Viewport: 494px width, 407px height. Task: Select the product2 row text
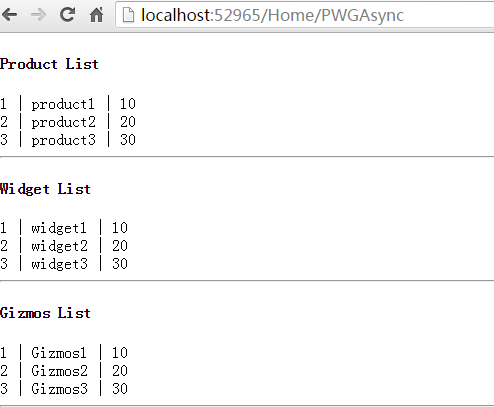coord(68,122)
